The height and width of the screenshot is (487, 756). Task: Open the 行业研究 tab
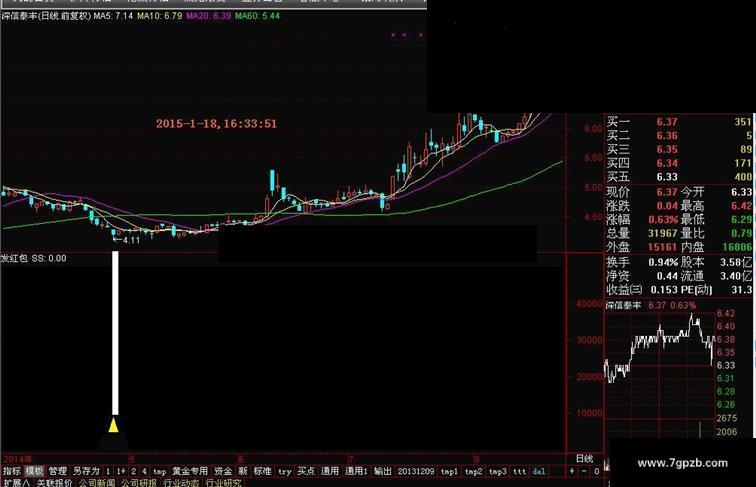coord(224,482)
